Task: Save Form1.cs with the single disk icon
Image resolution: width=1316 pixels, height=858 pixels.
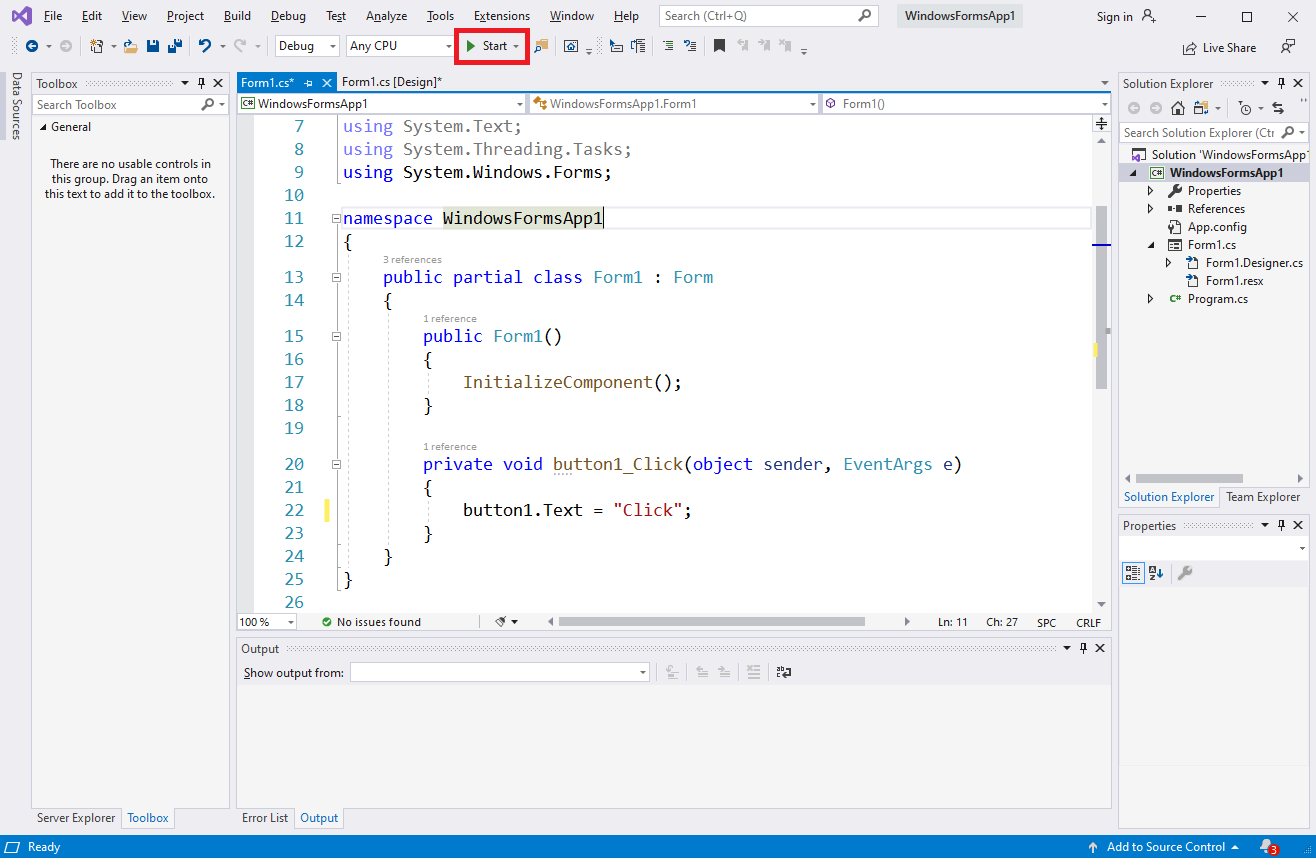Action: [x=153, y=46]
